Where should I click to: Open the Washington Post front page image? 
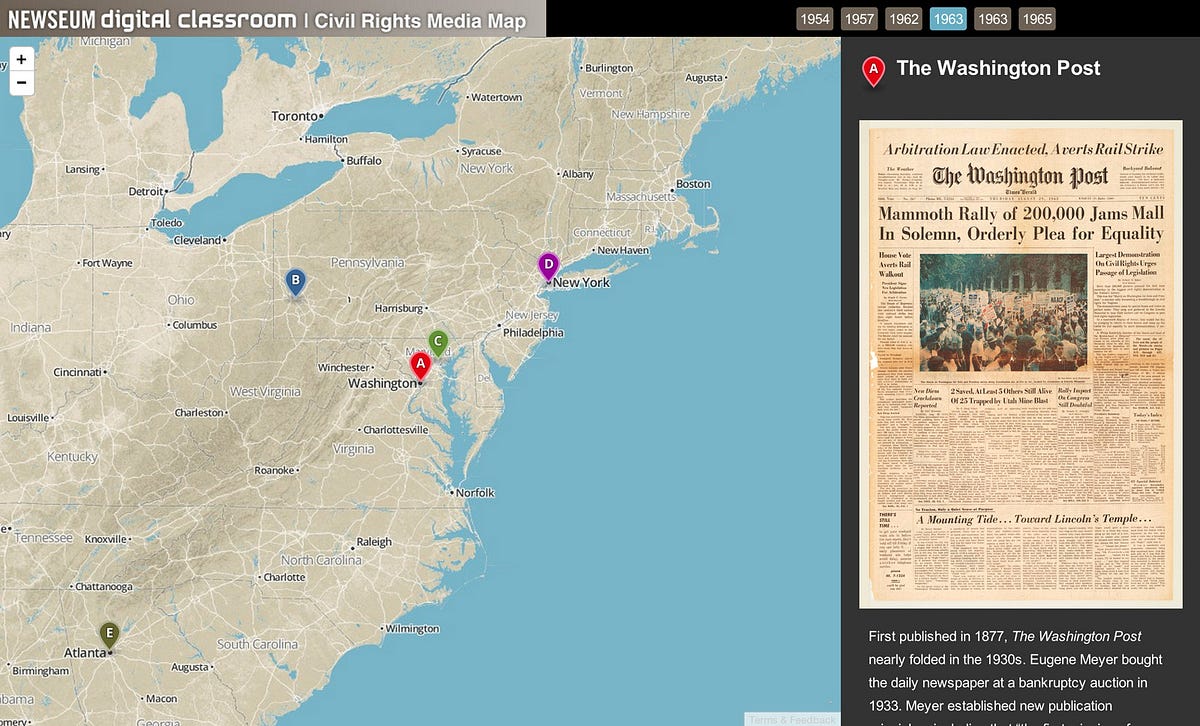tap(1021, 364)
